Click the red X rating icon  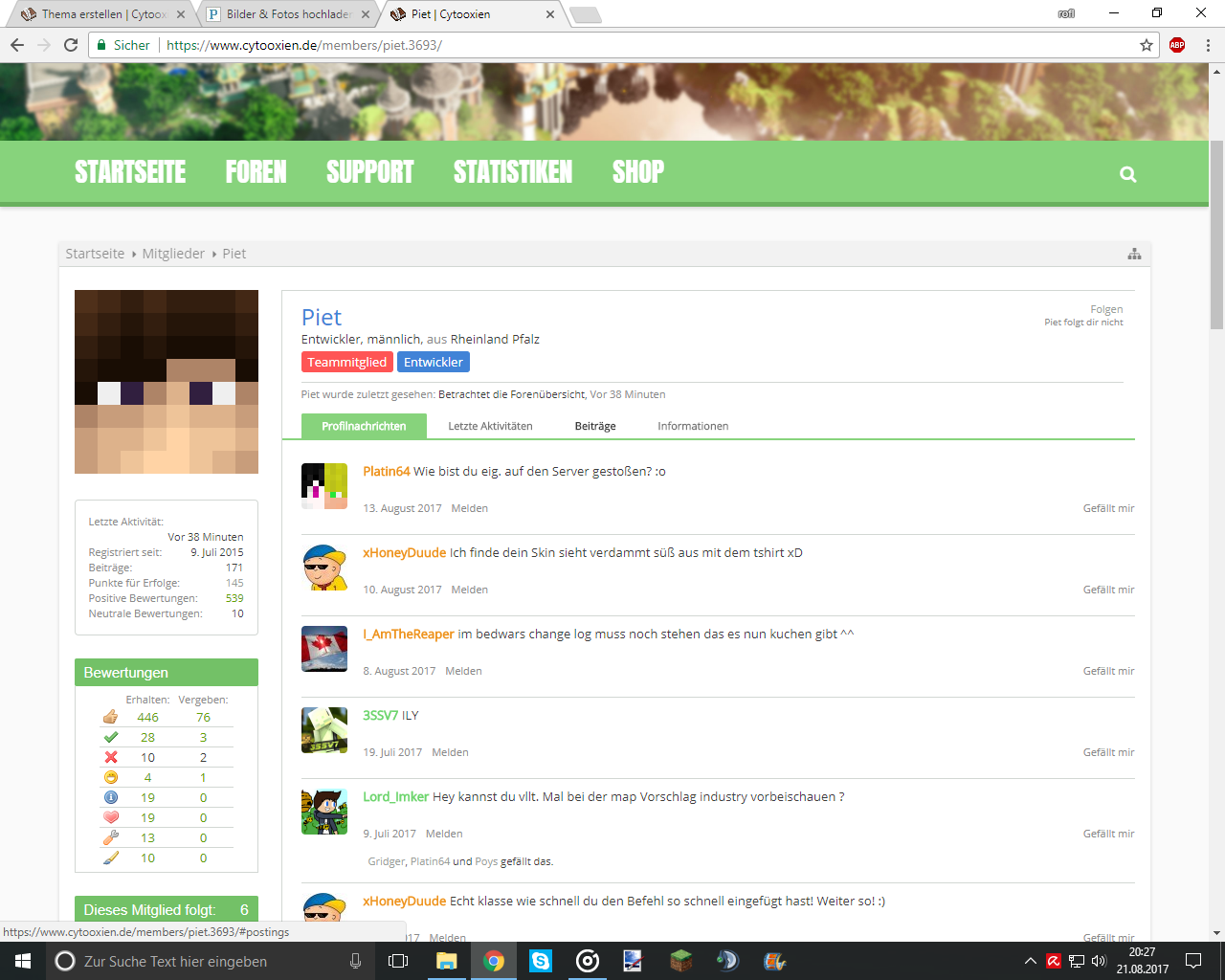(x=111, y=757)
